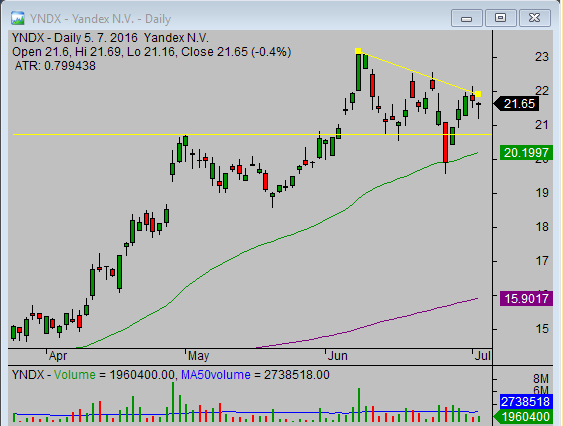
Task: Minimize the YNDX chart window
Action: tap(466, 18)
